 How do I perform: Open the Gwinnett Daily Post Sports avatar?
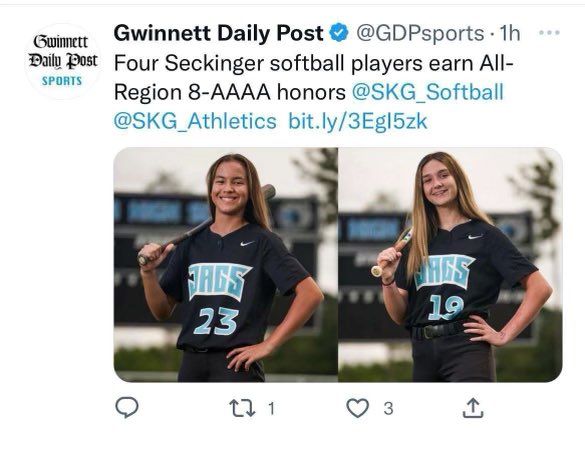[x=63, y=61]
